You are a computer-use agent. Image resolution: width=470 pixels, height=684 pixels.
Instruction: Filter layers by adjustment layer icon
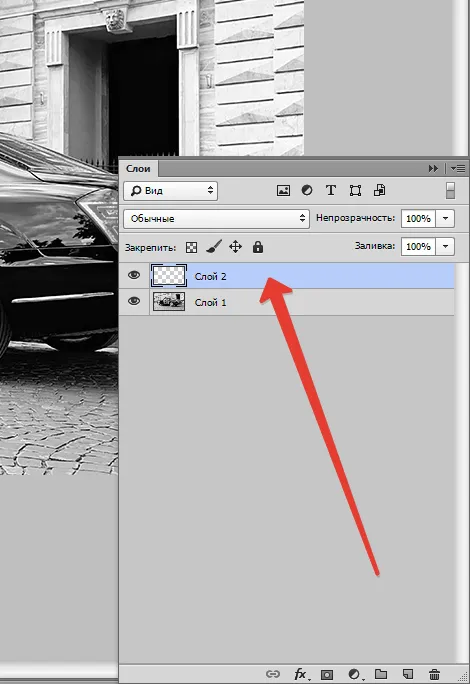(307, 191)
